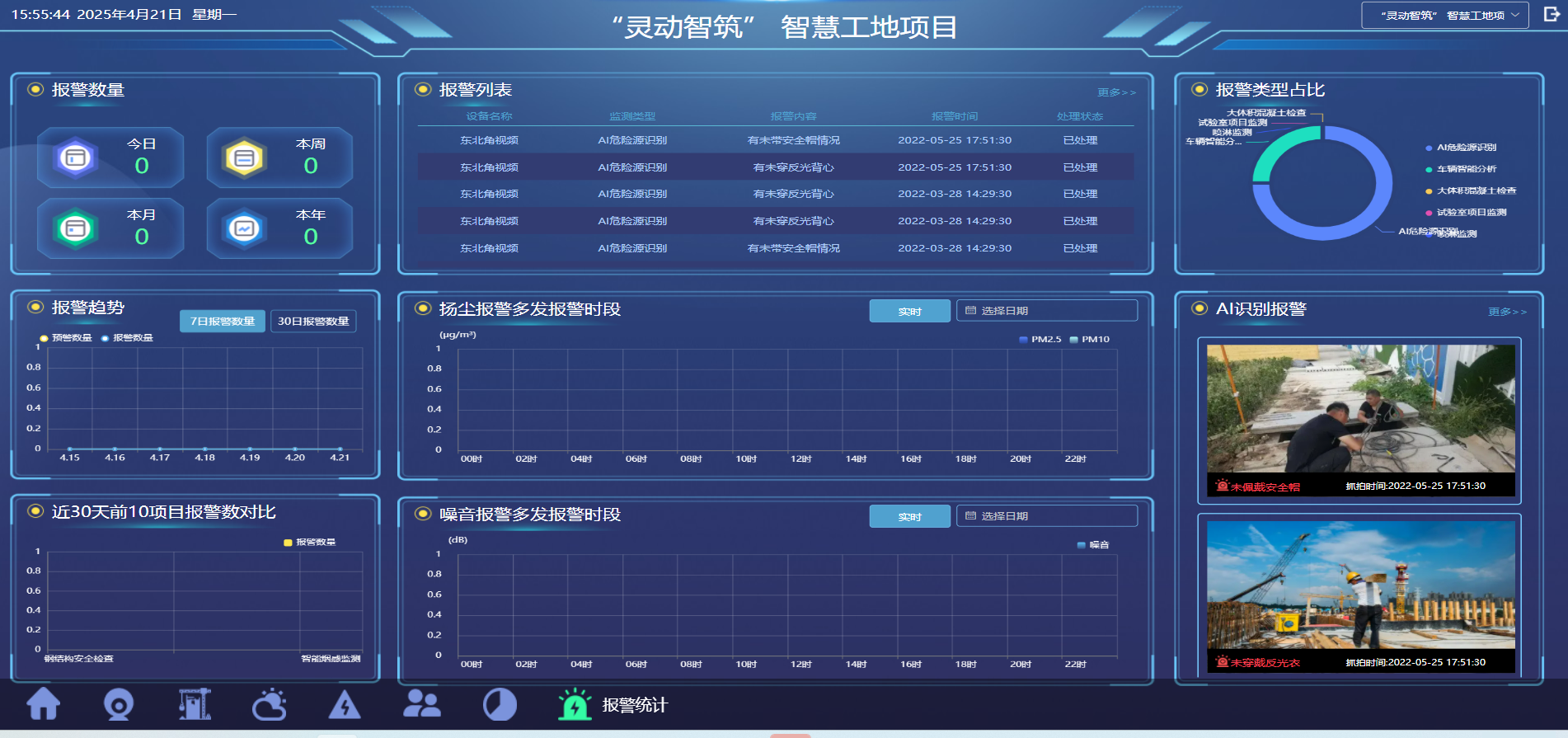This screenshot has height=738, width=1568.
Task: Open the 未佩戴安全帽 alarm snapshot image
Action: pos(1360,409)
